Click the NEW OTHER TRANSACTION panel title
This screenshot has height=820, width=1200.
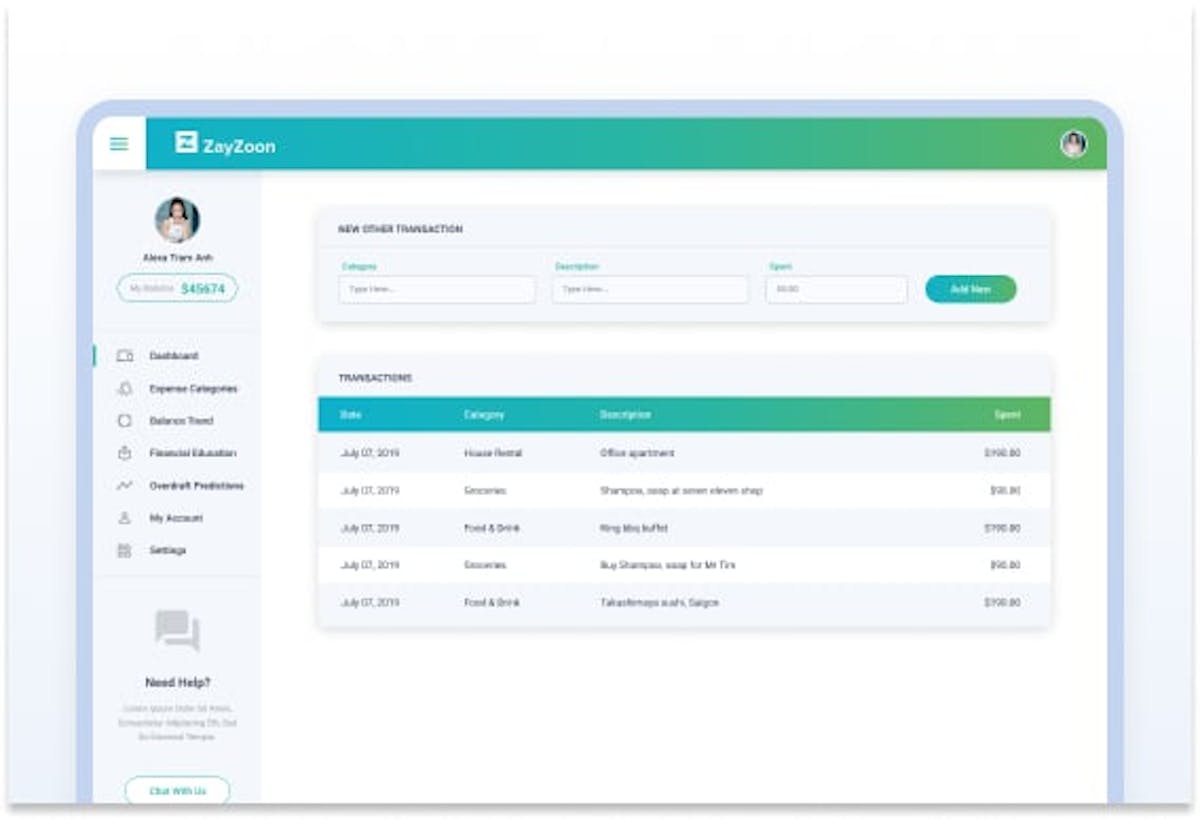click(400, 229)
